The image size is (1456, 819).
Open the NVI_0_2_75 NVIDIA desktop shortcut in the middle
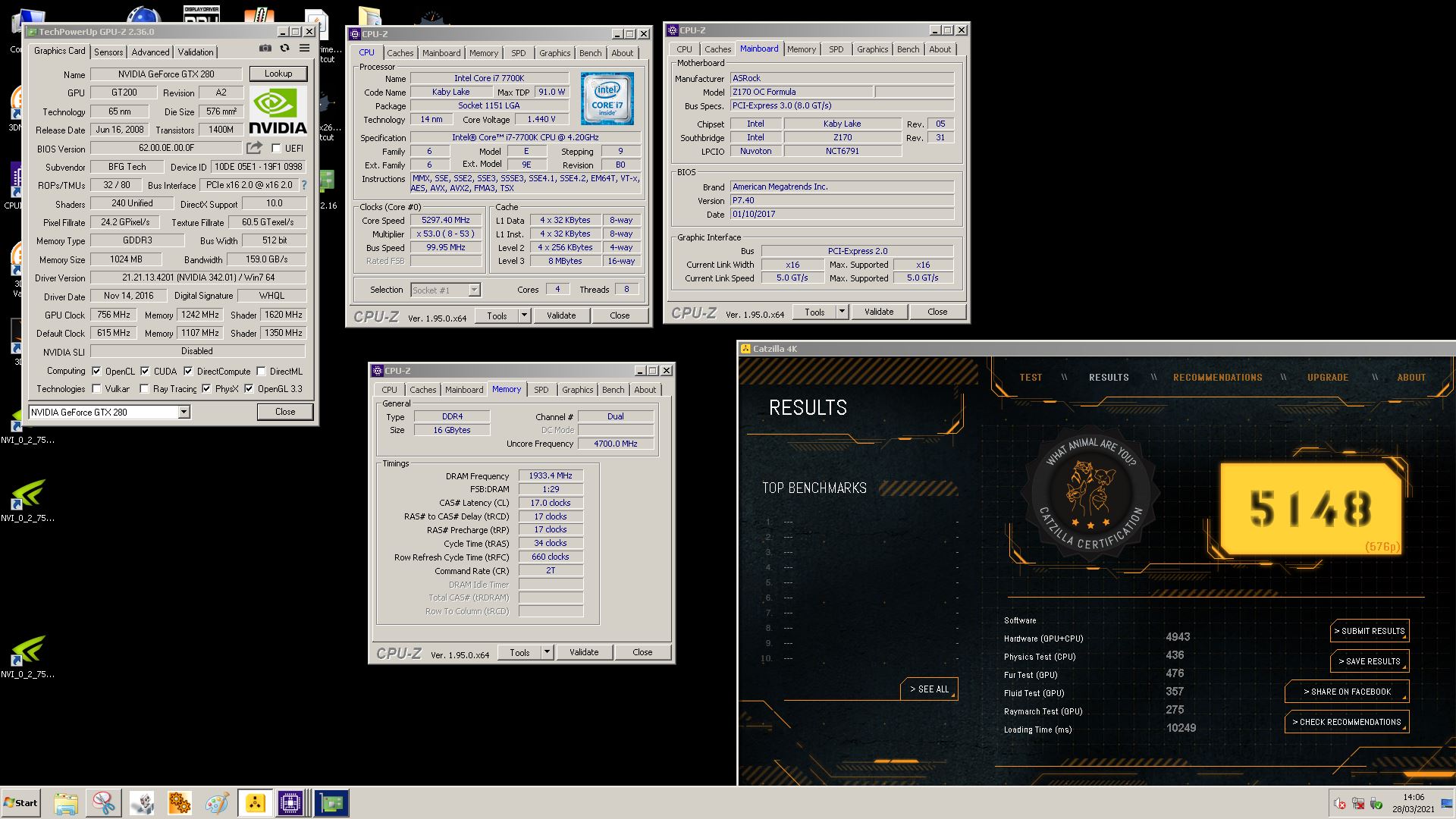[x=28, y=501]
